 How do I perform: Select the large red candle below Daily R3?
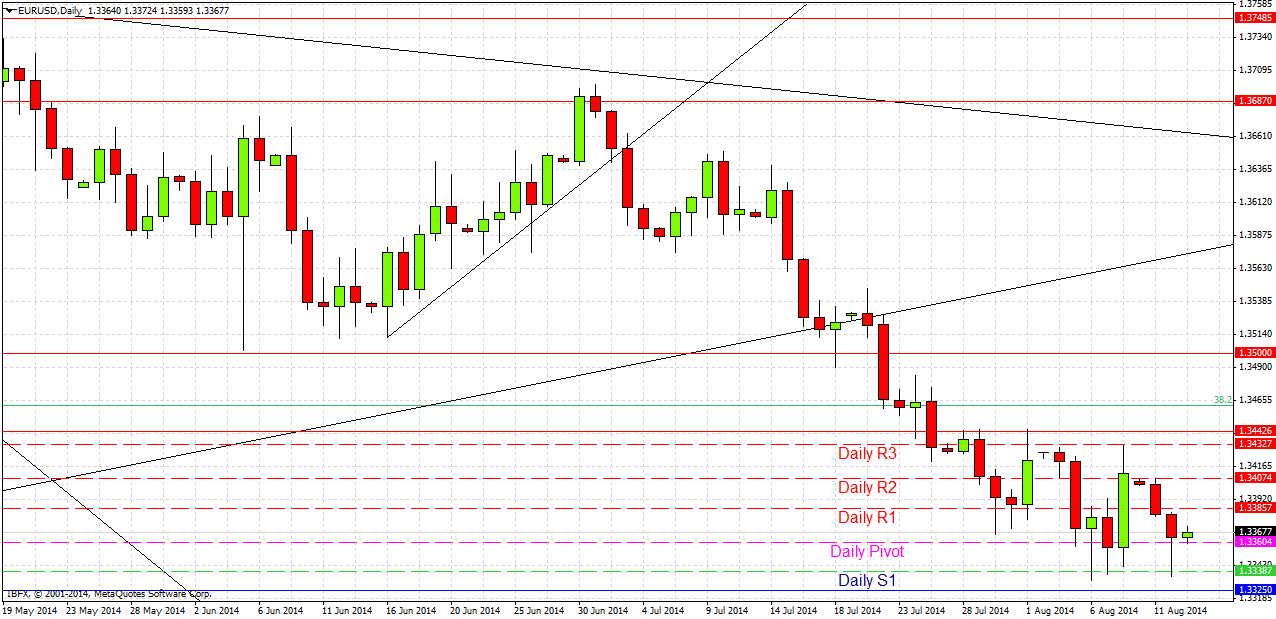coord(1075,495)
